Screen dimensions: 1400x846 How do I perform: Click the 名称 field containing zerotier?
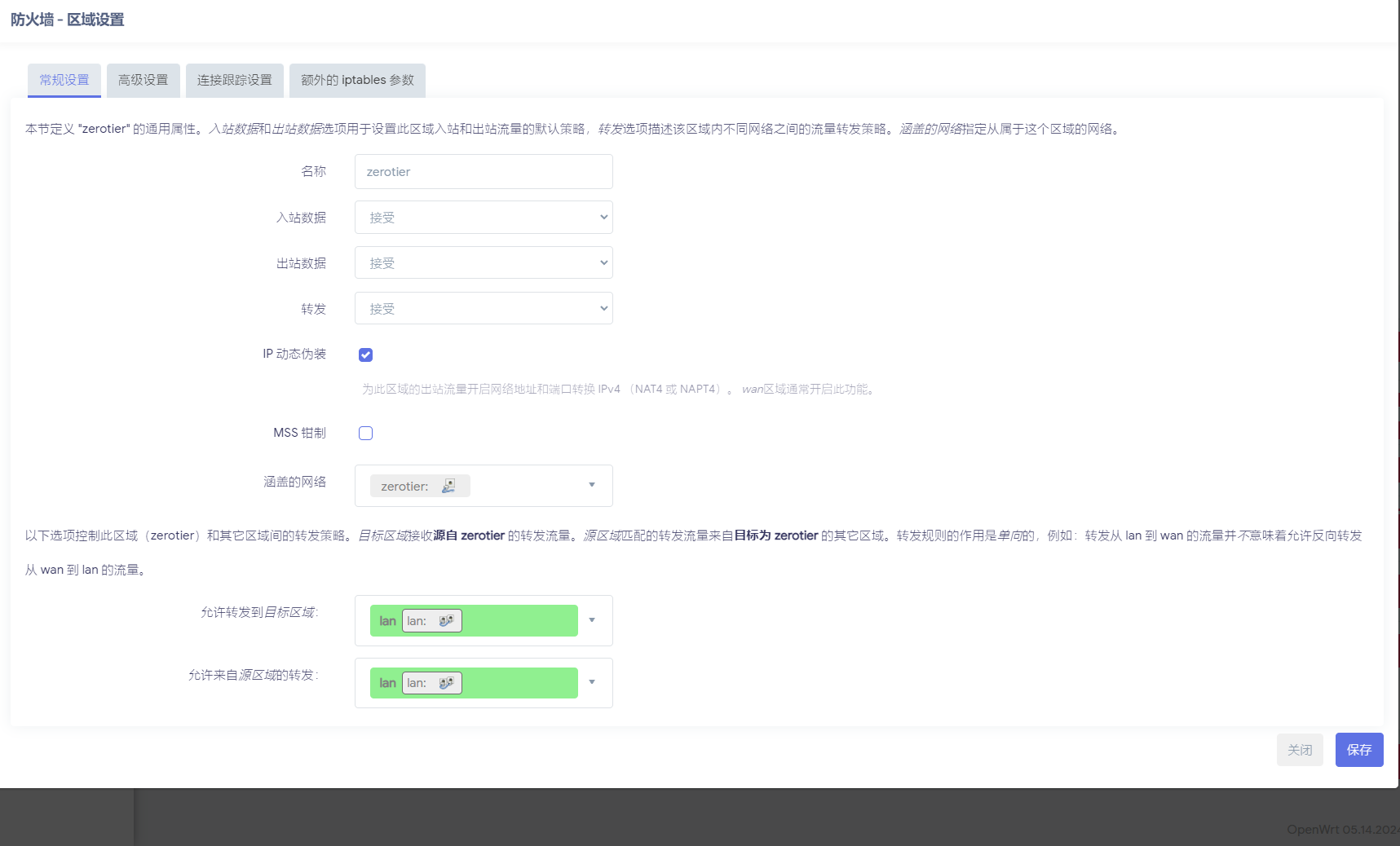pyautogui.click(x=484, y=172)
